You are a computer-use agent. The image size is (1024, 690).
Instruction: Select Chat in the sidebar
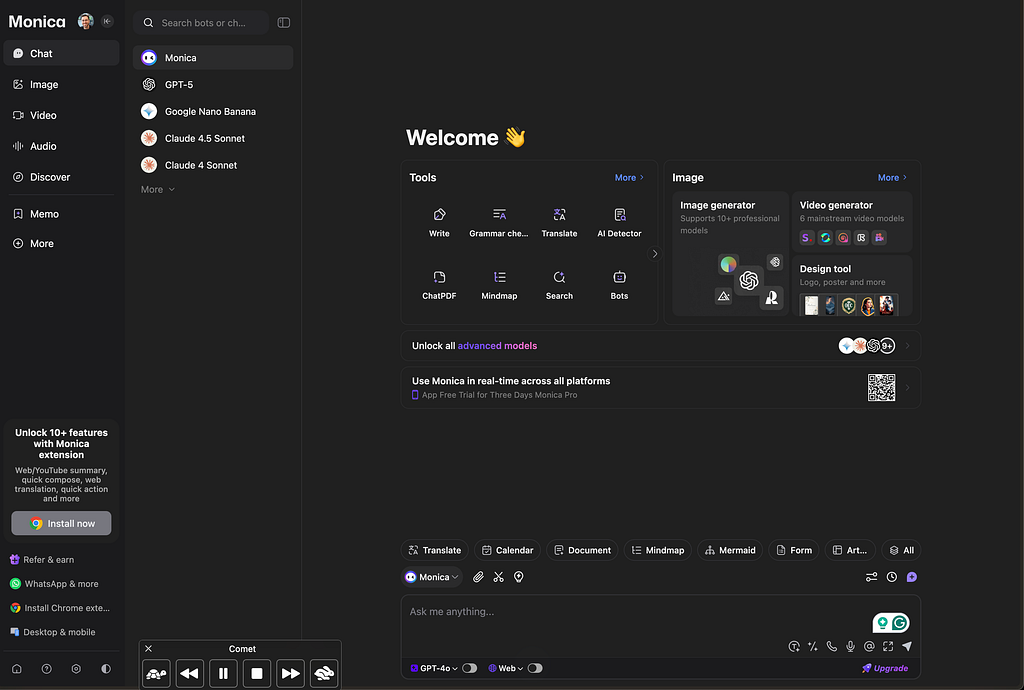click(x=61, y=54)
